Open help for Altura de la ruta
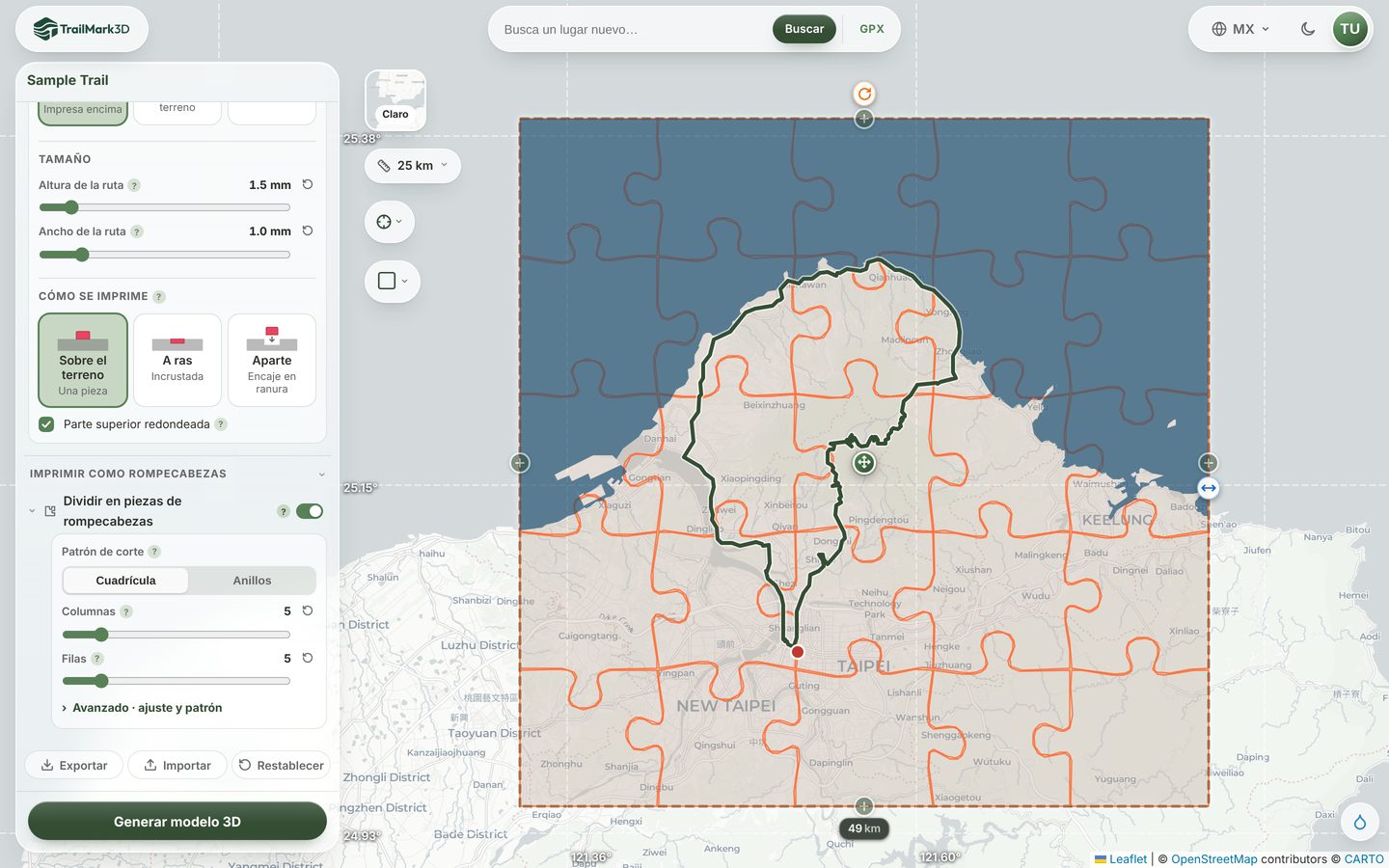This screenshot has width=1389, height=868. 134,185
